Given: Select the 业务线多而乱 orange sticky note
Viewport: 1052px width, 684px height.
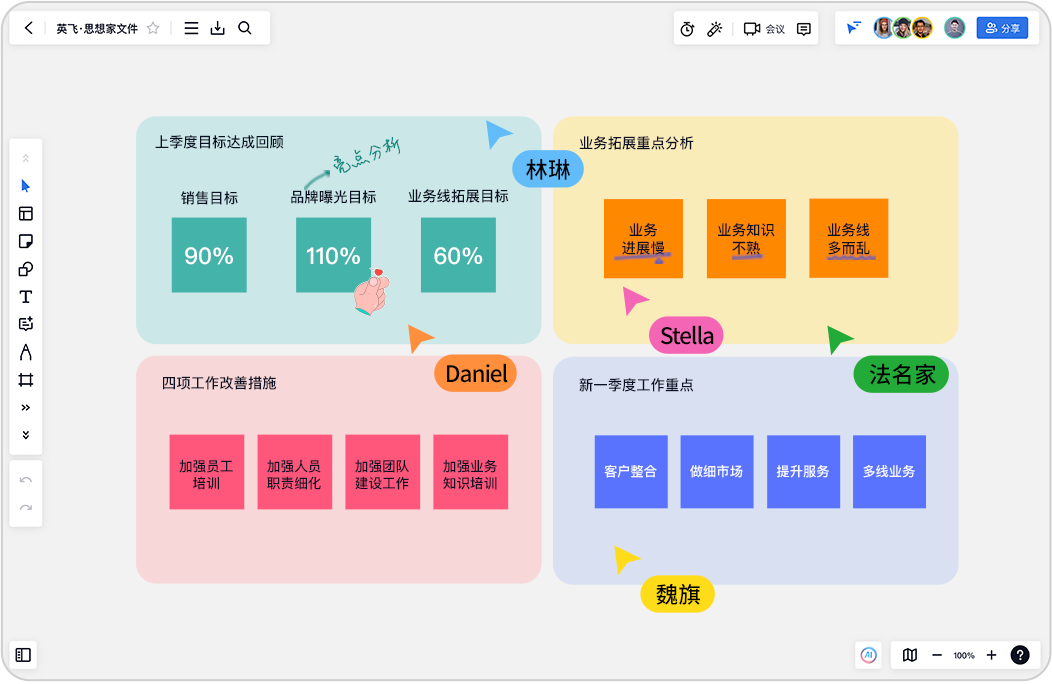Looking at the screenshot, I should tap(849, 238).
